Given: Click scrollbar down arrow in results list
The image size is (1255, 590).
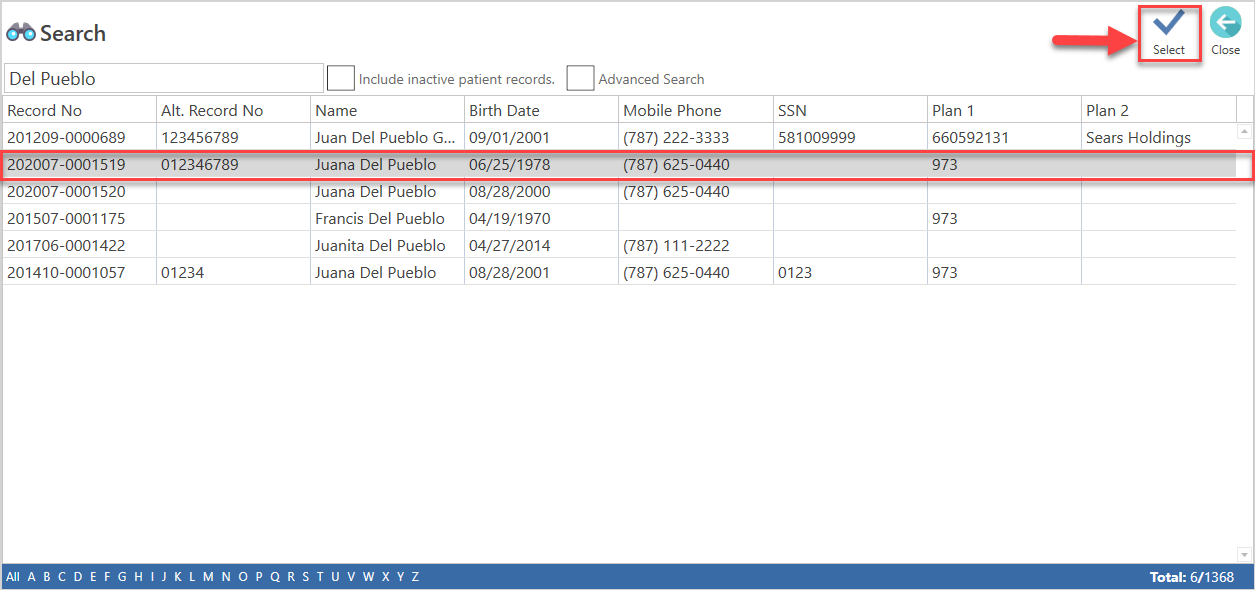Looking at the screenshot, I should [1245, 555].
